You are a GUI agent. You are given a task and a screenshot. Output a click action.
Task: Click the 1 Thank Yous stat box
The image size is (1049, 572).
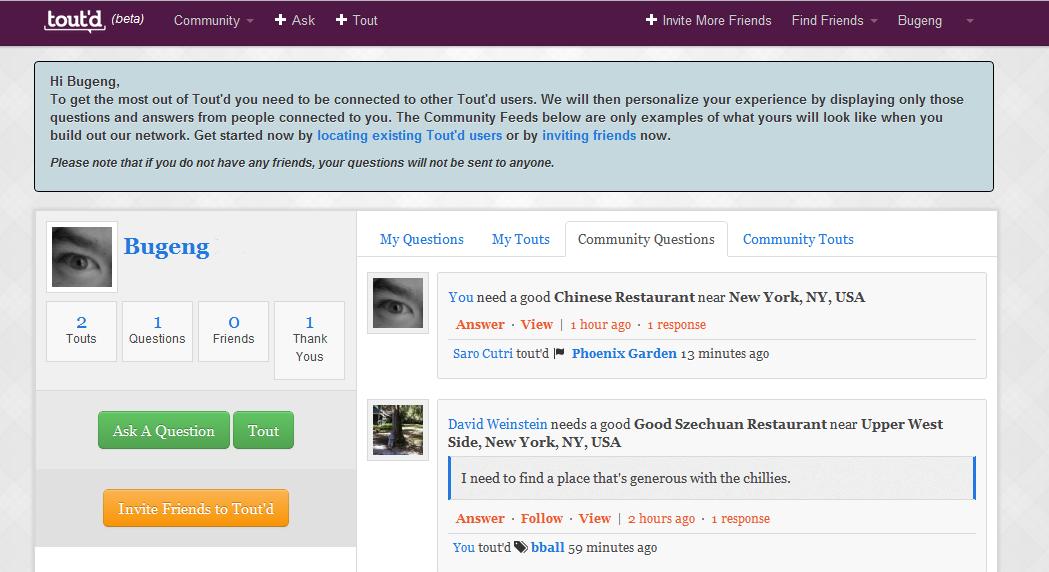coord(310,340)
